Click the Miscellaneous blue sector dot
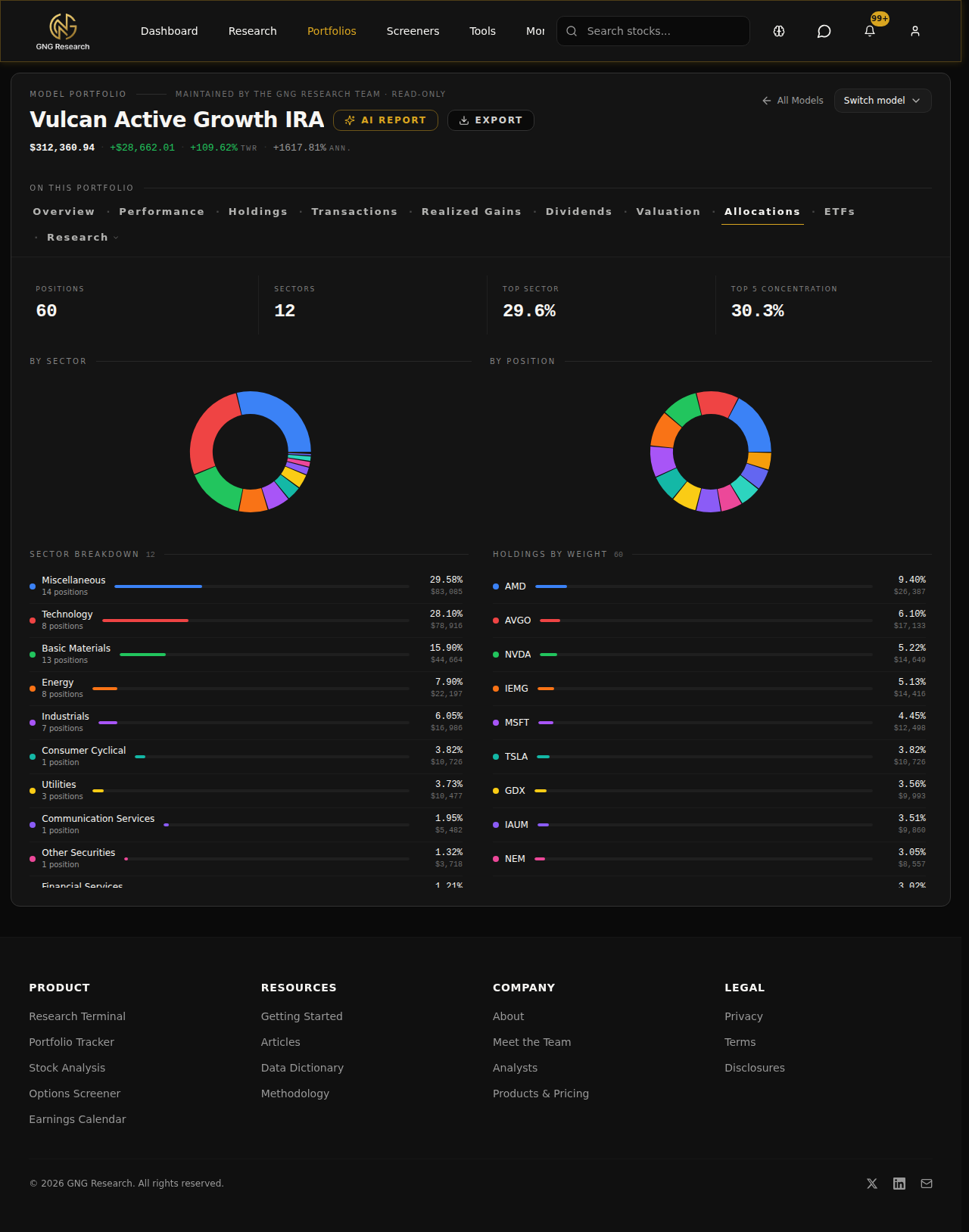The image size is (969, 1232). coord(33,586)
